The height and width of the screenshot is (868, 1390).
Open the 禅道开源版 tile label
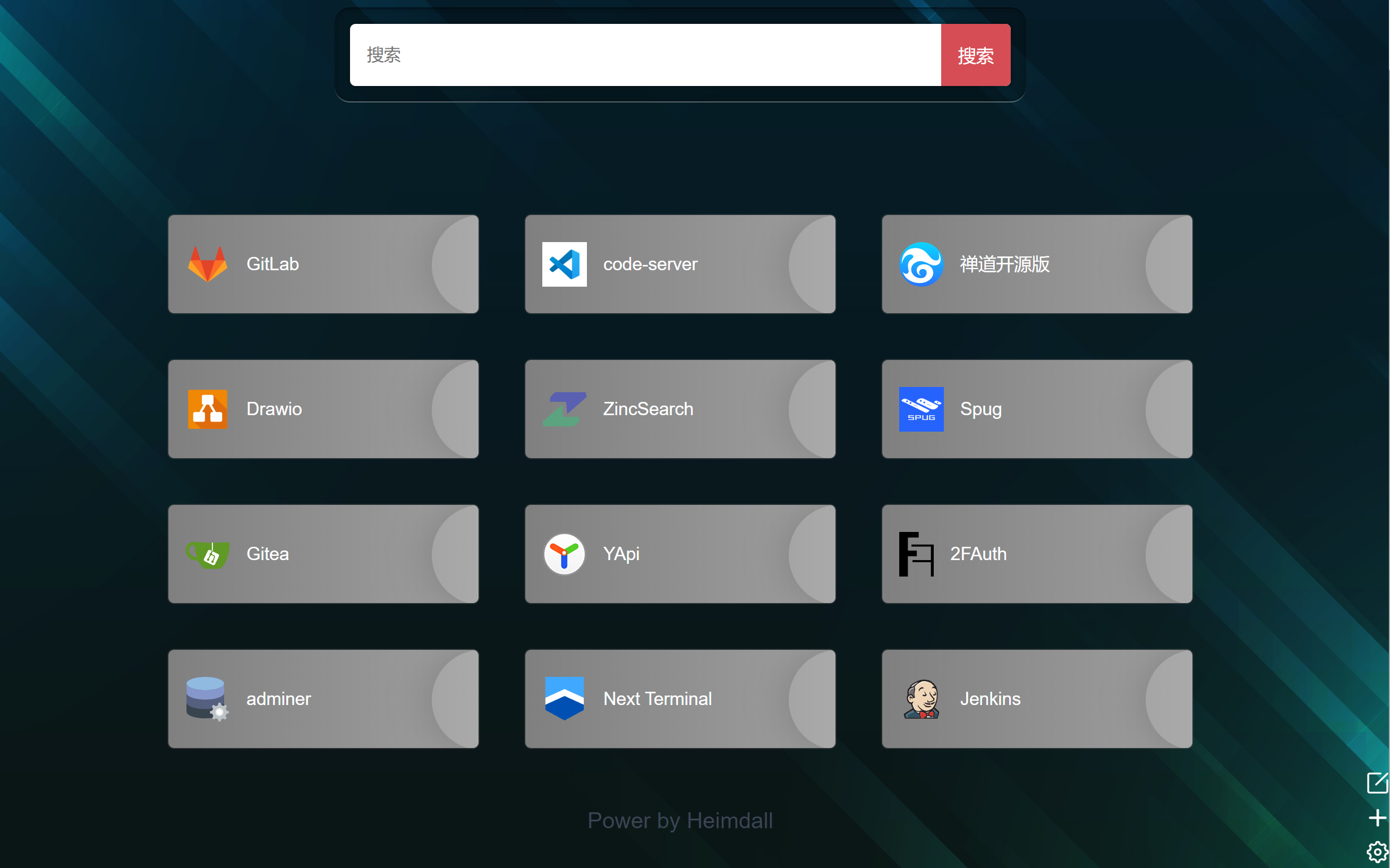point(1004,264)
